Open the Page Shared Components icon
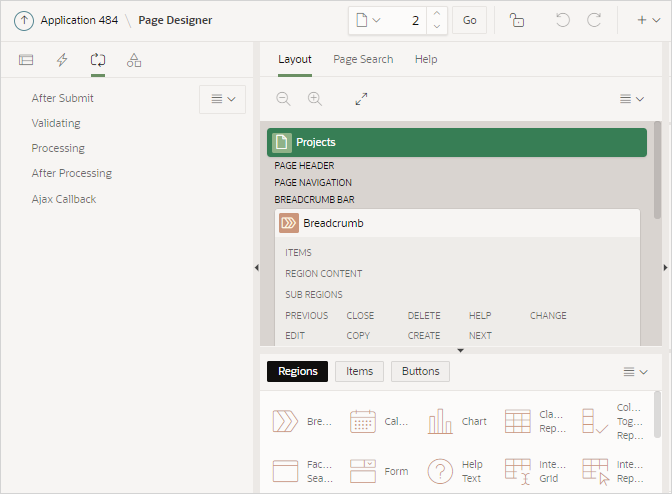This screenshot has width=672, height=494. [134, 60]
